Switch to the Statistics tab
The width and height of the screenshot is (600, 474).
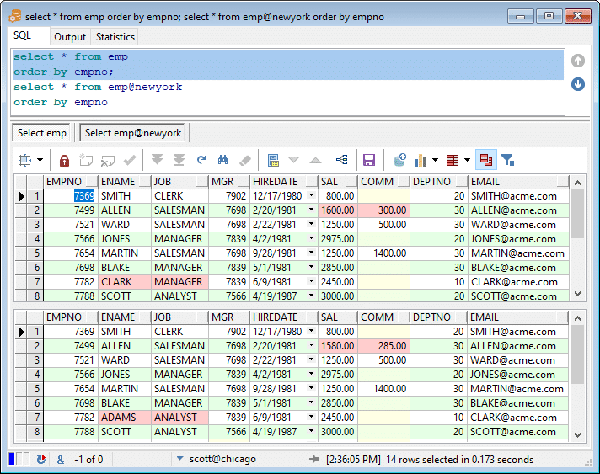pos(115,37)
